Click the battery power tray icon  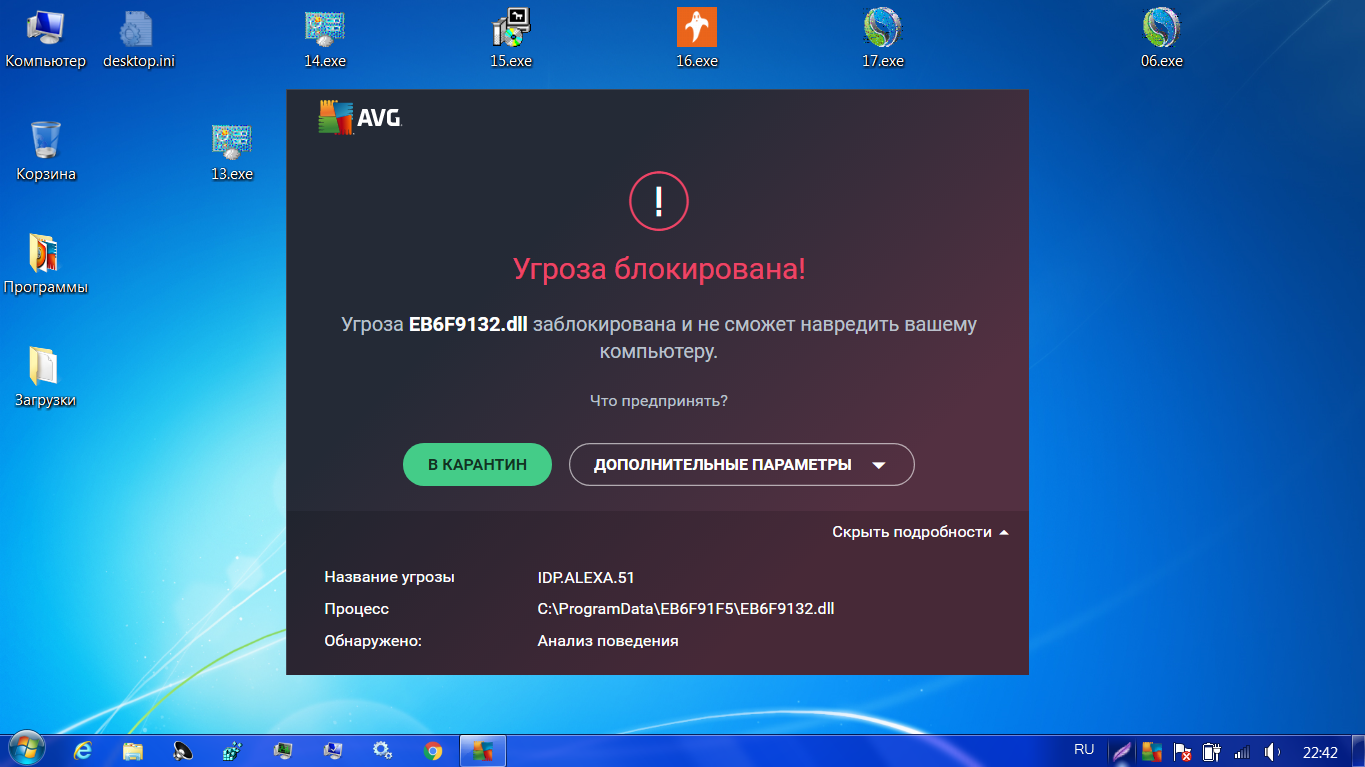tap(1212, 751)
